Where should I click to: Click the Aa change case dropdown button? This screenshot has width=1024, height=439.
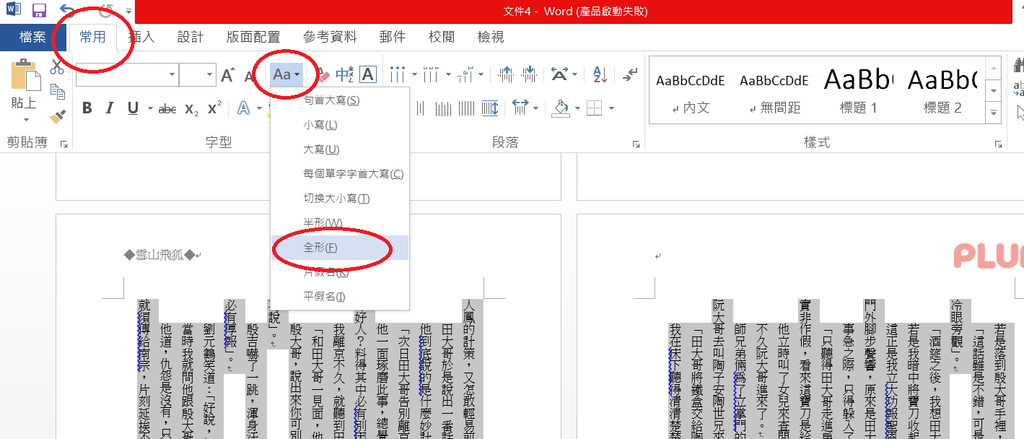(x=287, y=75)
